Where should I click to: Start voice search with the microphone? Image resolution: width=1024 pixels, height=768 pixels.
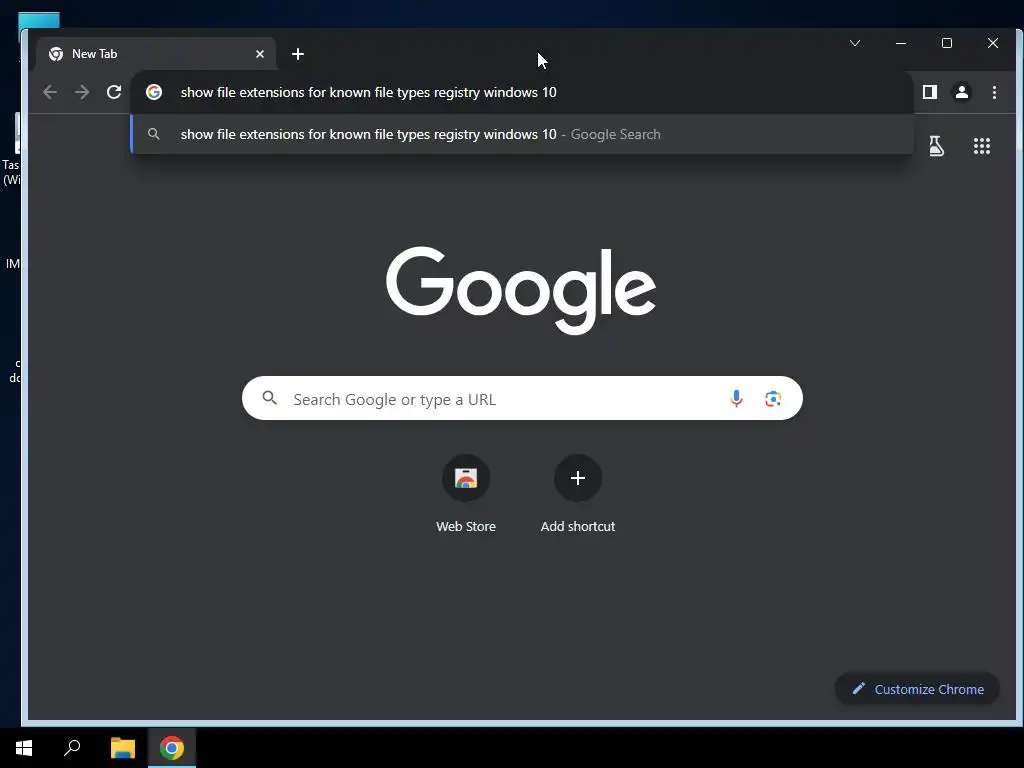[x=736, y=398]
